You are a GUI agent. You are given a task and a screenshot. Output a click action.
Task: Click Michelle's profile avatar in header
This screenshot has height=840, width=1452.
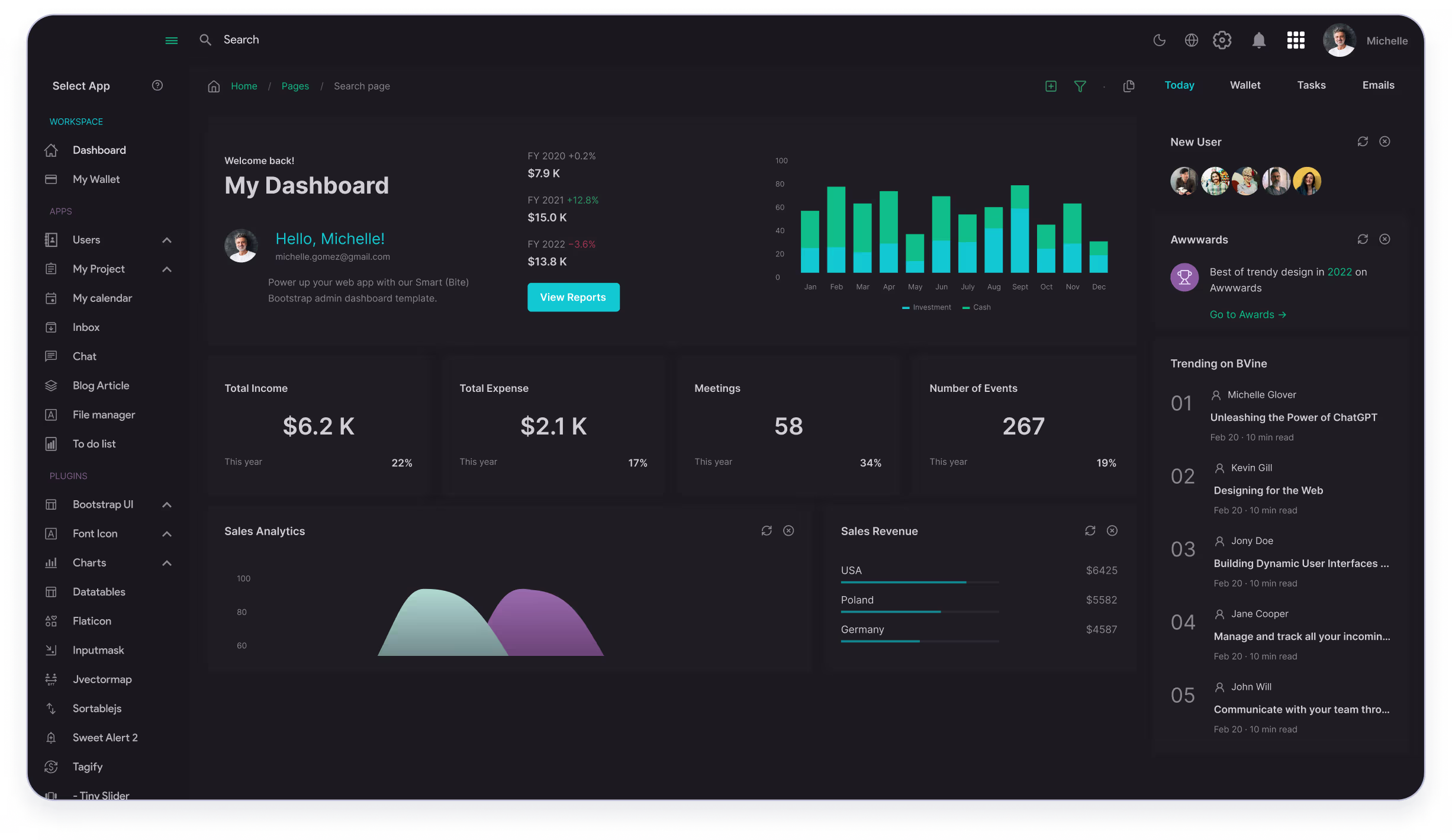1339,40
